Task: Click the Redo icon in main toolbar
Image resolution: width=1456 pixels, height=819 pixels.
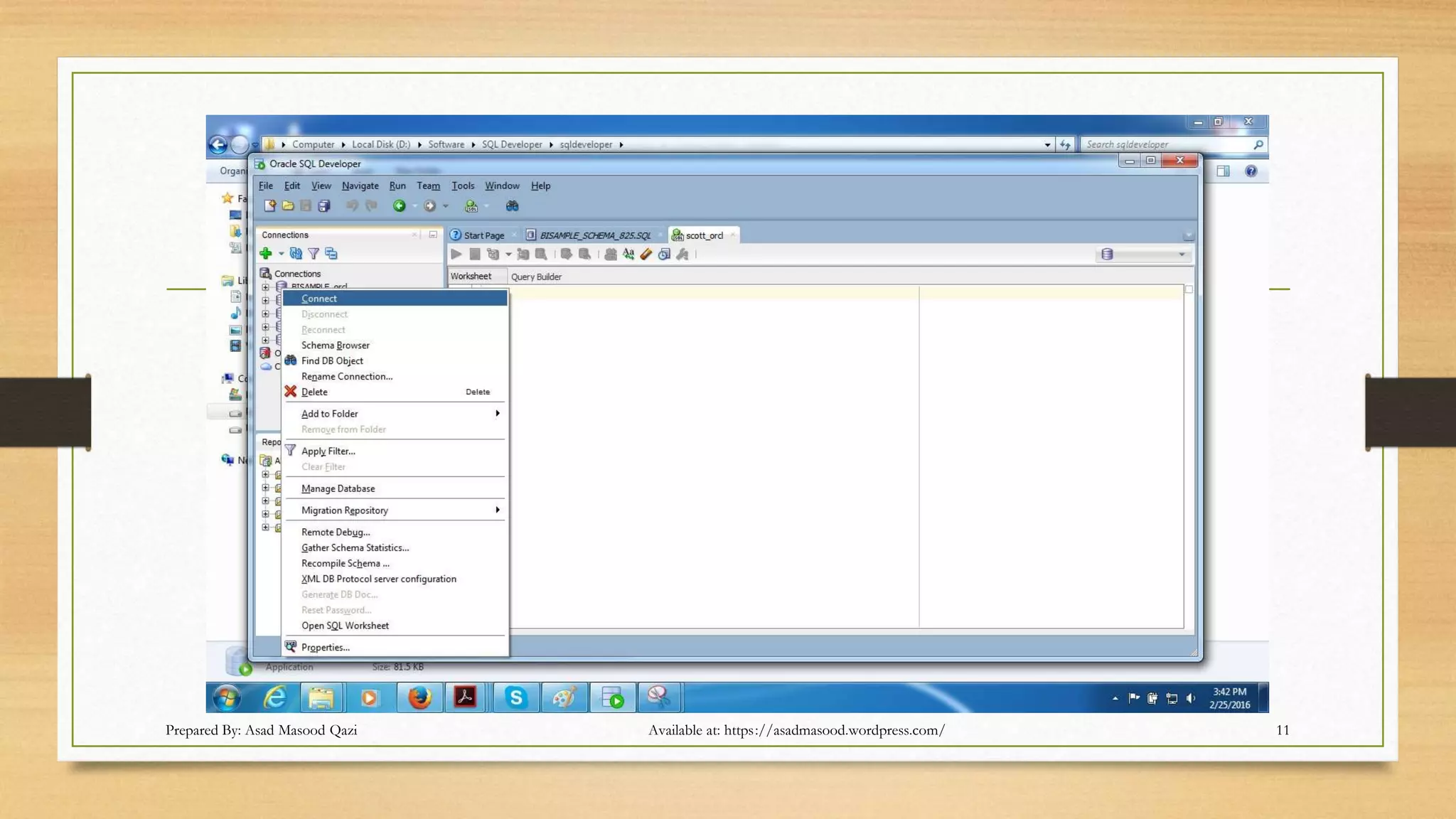Action: pyautogui.click(x=370, y=206)
